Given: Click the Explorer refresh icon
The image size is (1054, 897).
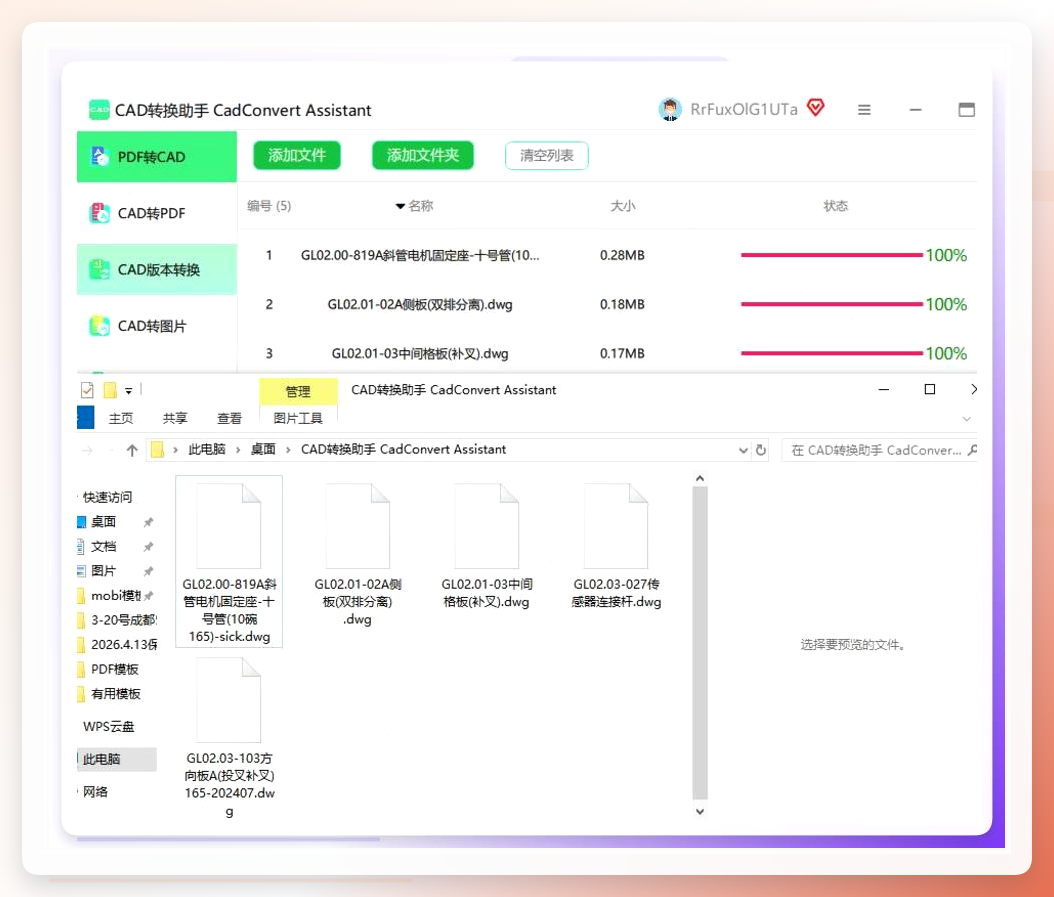Looking at the screenshot, I should click(x=761, y=450).
